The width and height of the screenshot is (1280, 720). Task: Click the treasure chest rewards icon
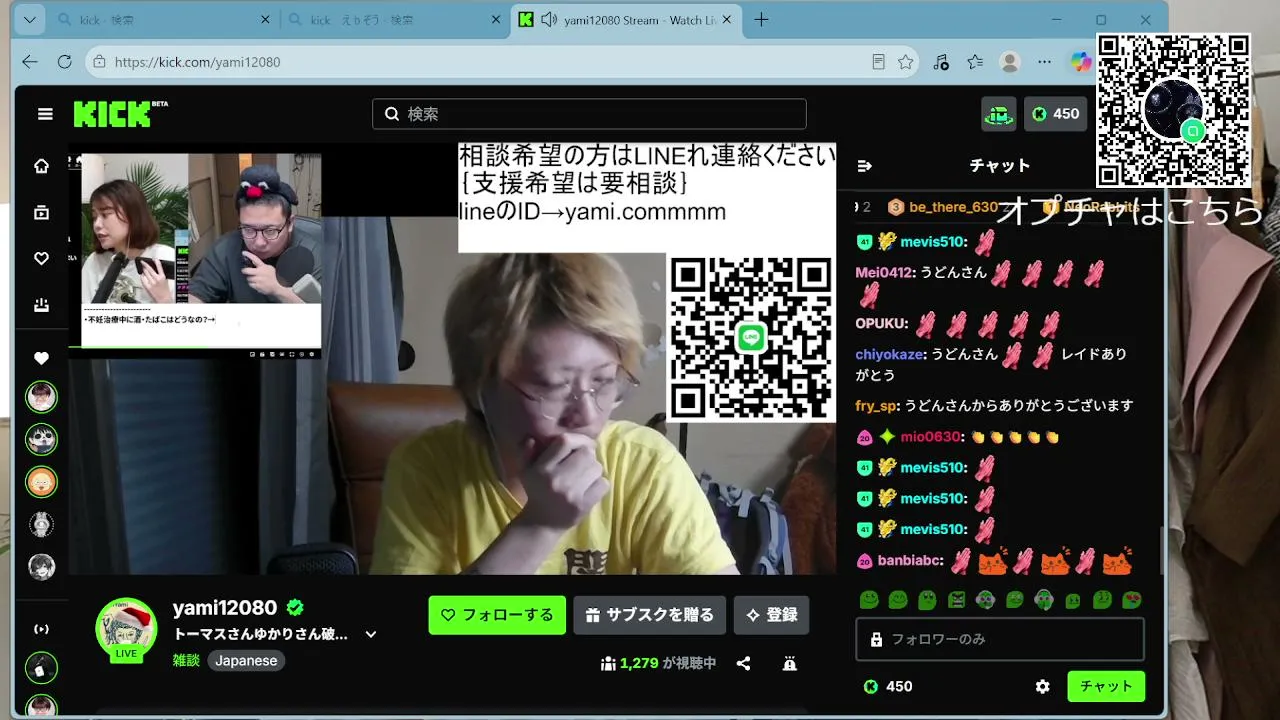point(999,114)
